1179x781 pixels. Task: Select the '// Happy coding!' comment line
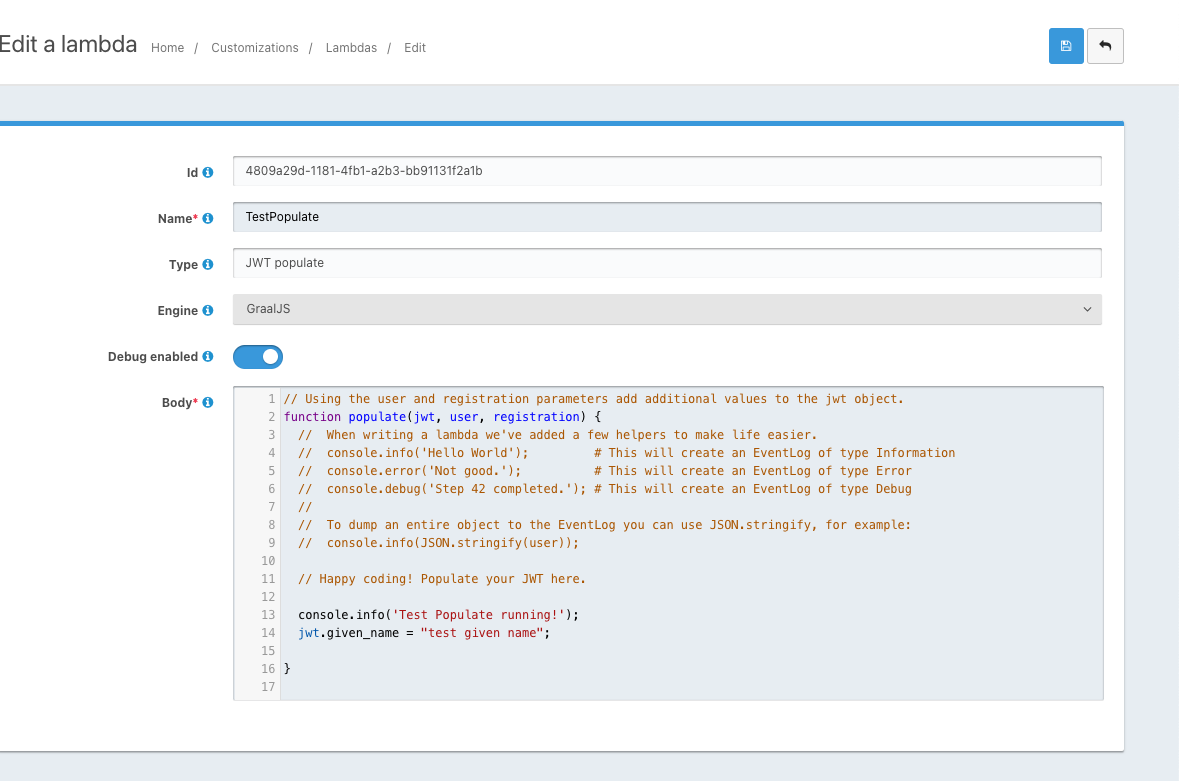click(441, 579)
